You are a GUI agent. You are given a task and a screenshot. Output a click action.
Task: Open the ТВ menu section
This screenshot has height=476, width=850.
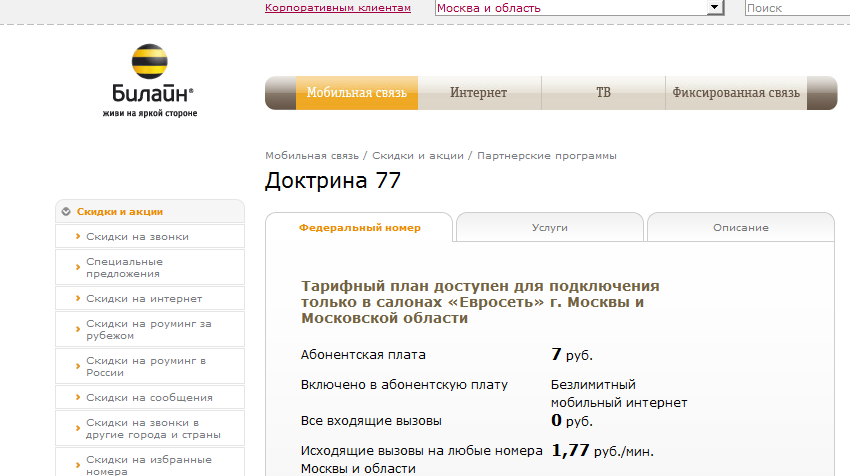click(603, 93)
